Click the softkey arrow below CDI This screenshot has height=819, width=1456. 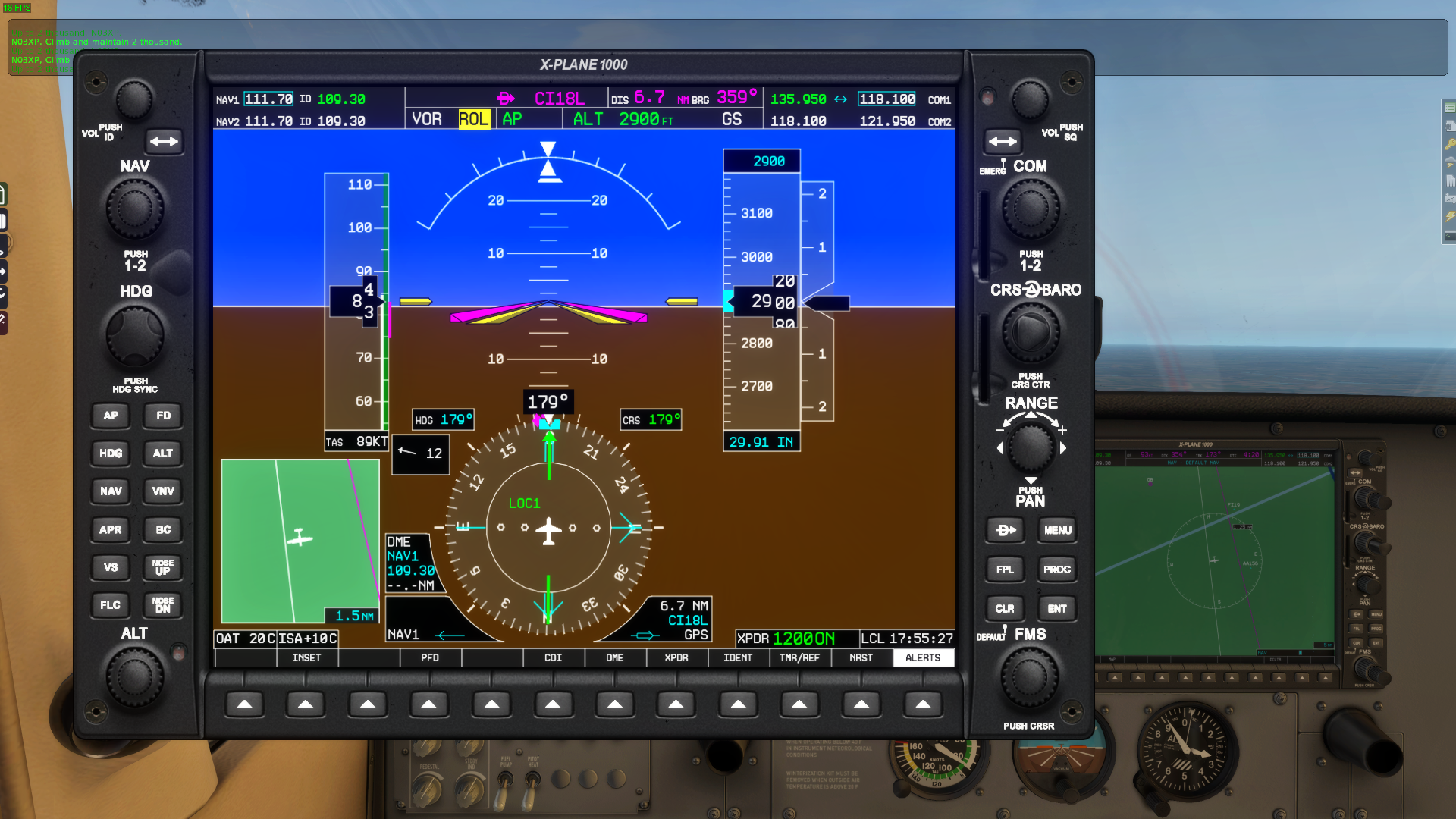[553, 704]
